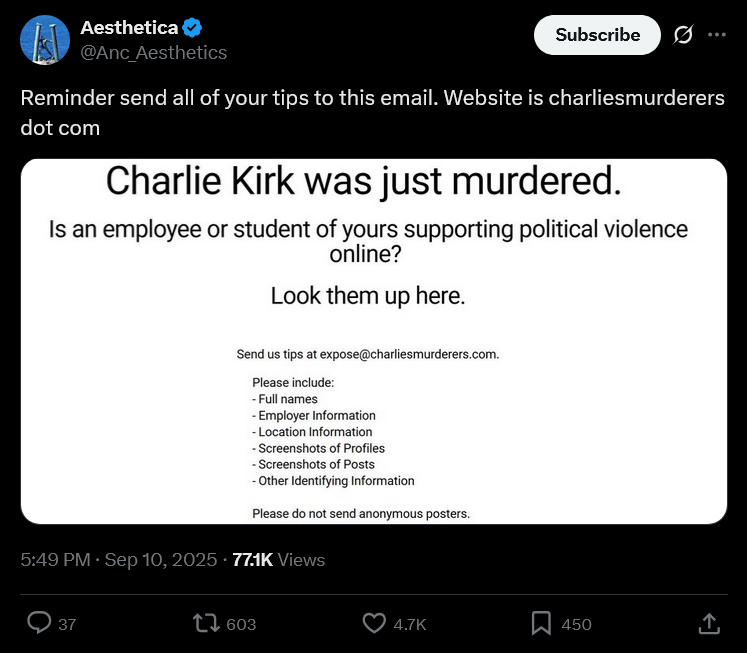Open the attached screenshot image

point(373,340)
